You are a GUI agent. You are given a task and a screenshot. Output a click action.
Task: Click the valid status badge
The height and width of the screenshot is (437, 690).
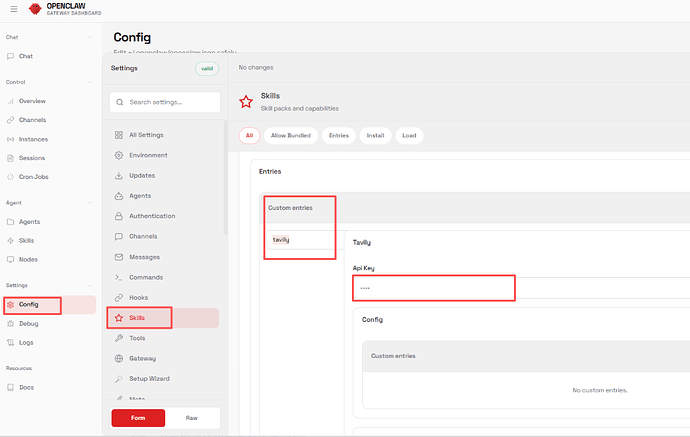207,69
